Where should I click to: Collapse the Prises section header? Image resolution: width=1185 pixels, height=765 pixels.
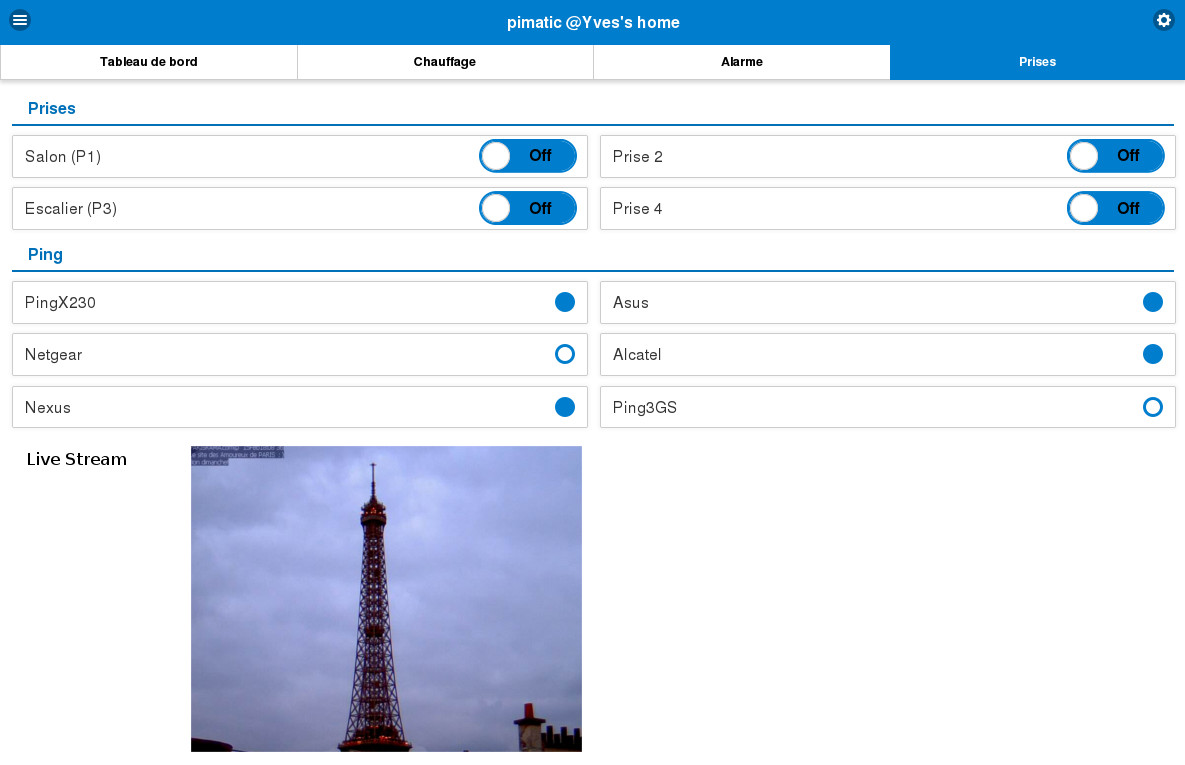[52, 108]
